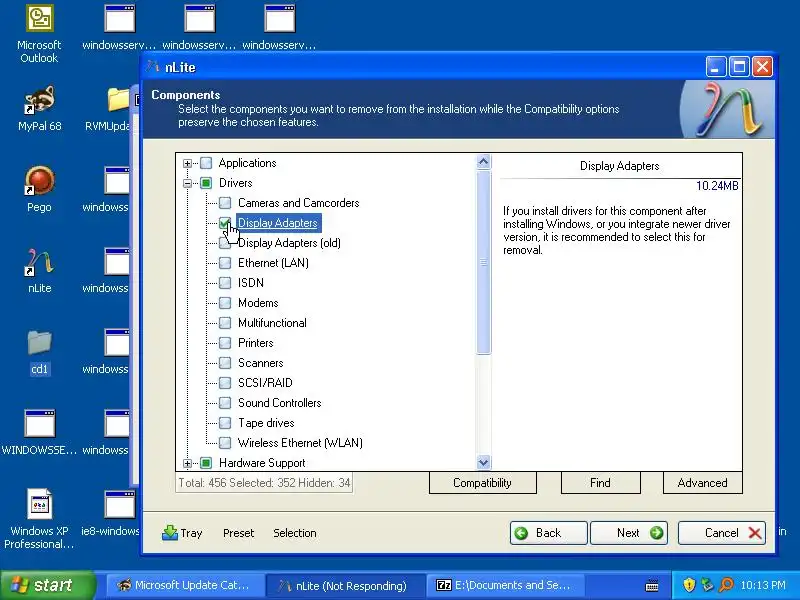Check the Printers checkbox

coord(225,343)
